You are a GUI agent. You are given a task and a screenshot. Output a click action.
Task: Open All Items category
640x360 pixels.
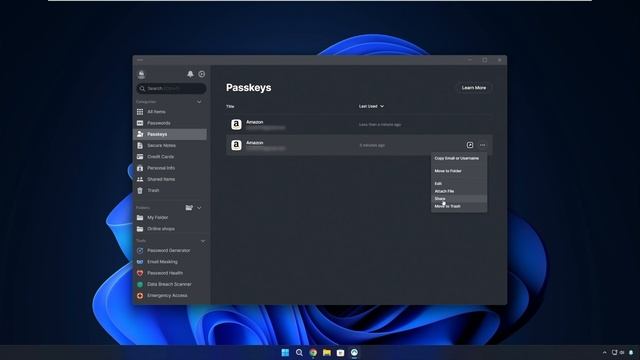point(170,112)
